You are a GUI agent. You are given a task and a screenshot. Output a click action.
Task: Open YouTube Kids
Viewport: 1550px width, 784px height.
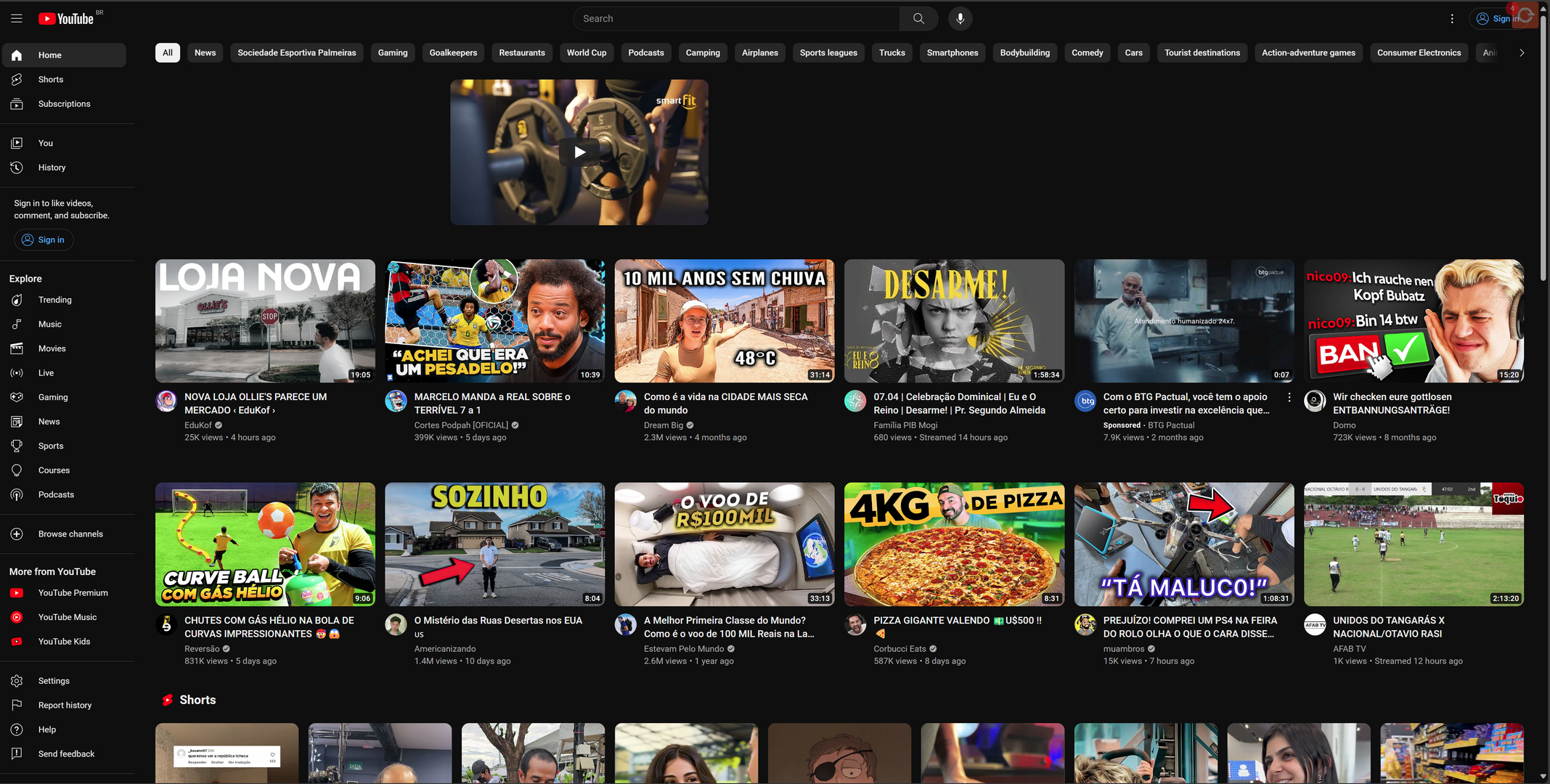pyautogui.click(x=64, y=642)
